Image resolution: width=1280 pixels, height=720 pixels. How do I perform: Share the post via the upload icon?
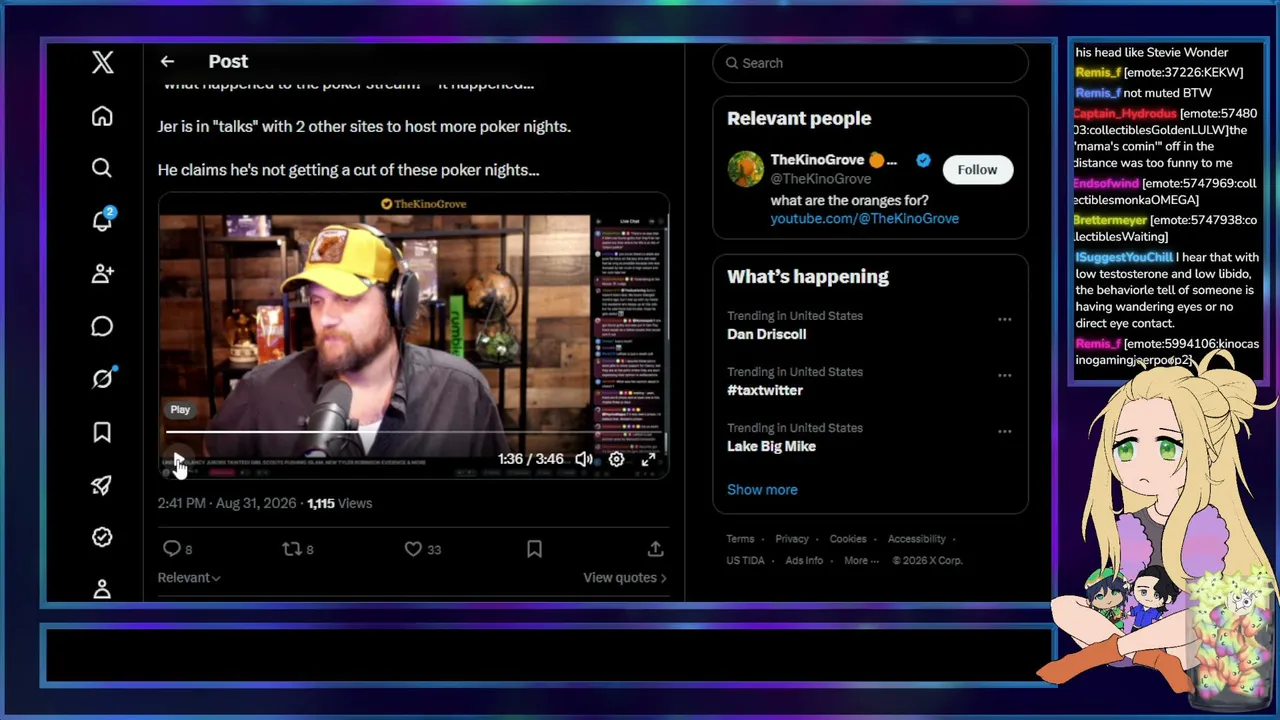pyautogui.click(x=655, y=549)
